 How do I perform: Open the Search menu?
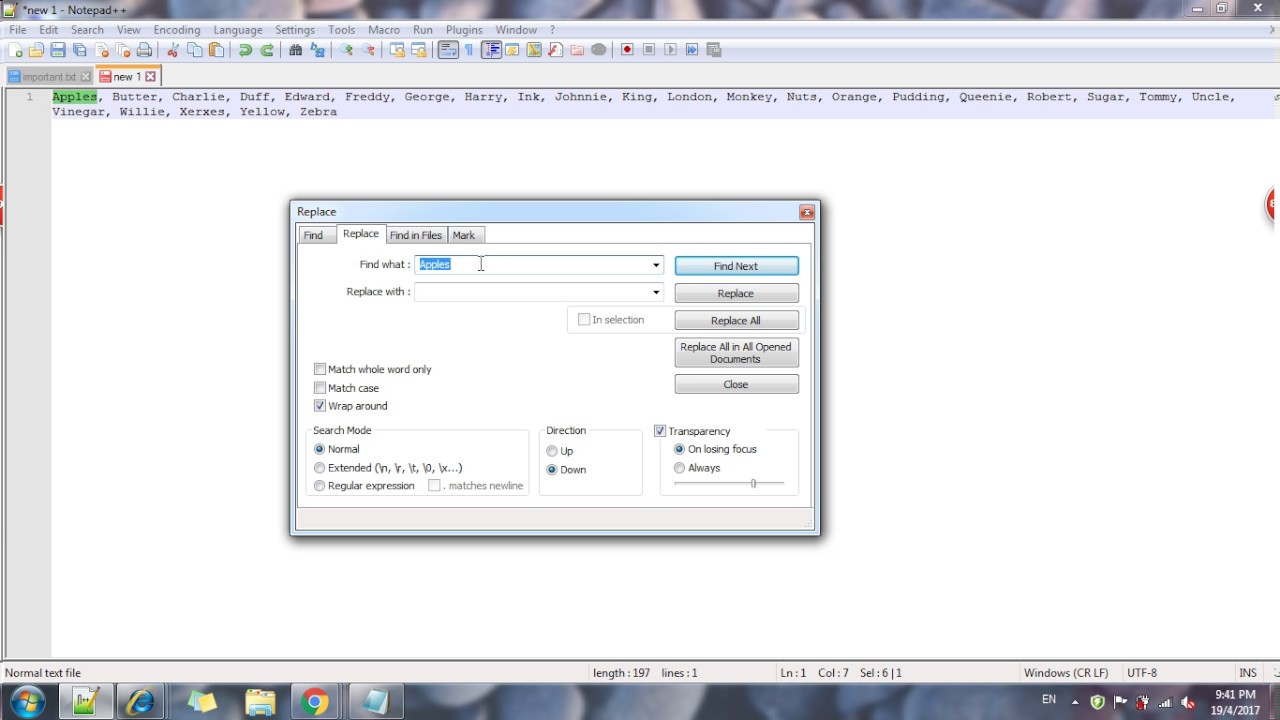(x=87, y=30)
